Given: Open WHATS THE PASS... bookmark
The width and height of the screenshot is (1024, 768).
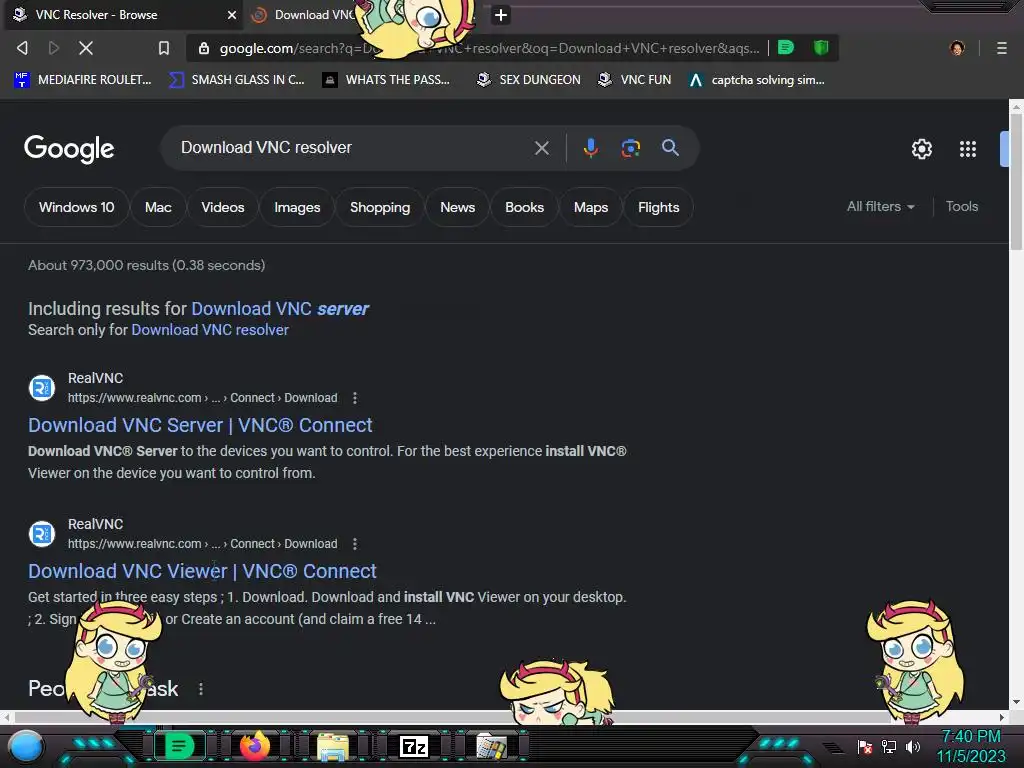Looking at the screenshot, I should (386, 80).
